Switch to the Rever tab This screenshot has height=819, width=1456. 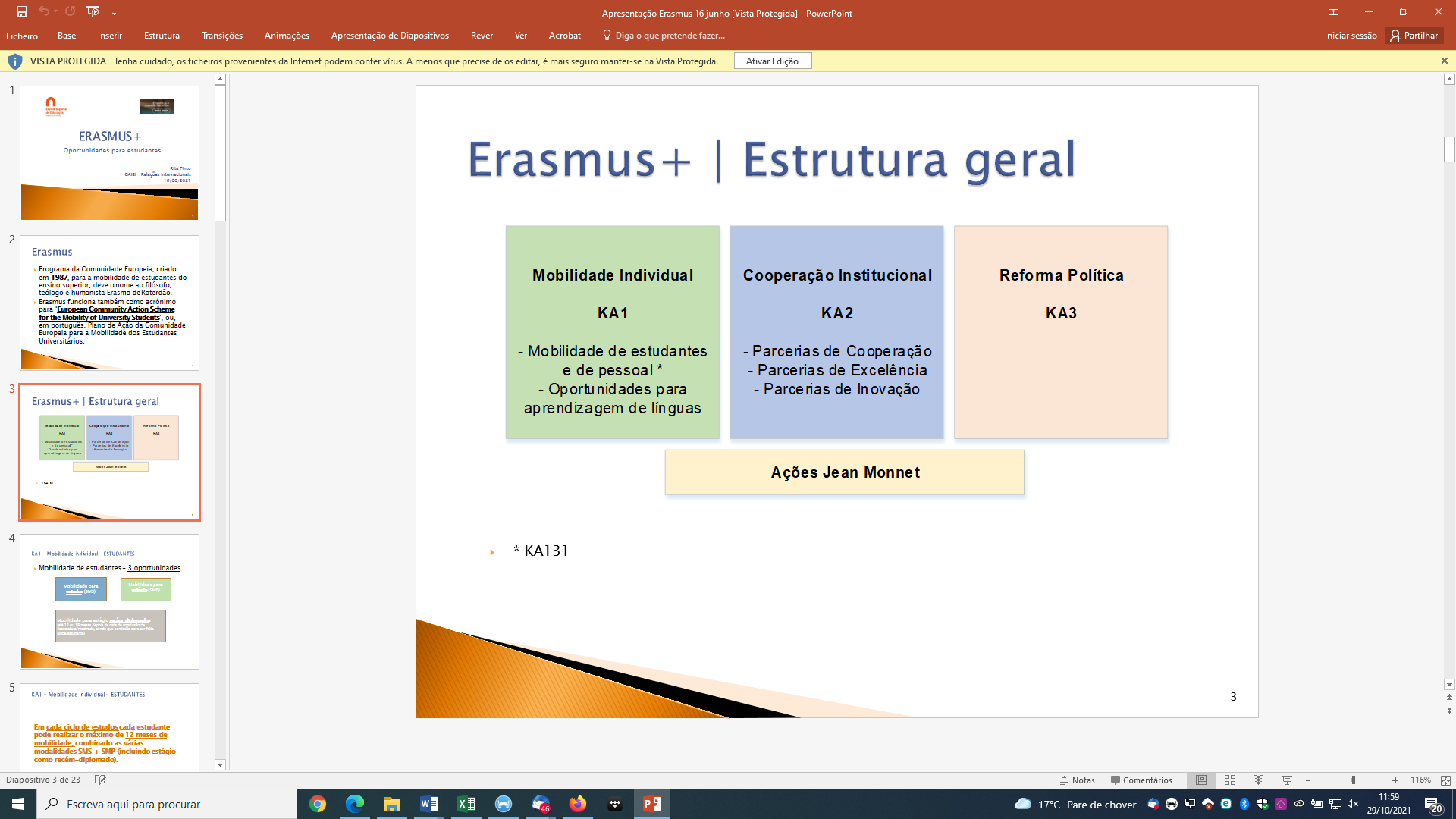pyautogui.click(x=482, y=36)
